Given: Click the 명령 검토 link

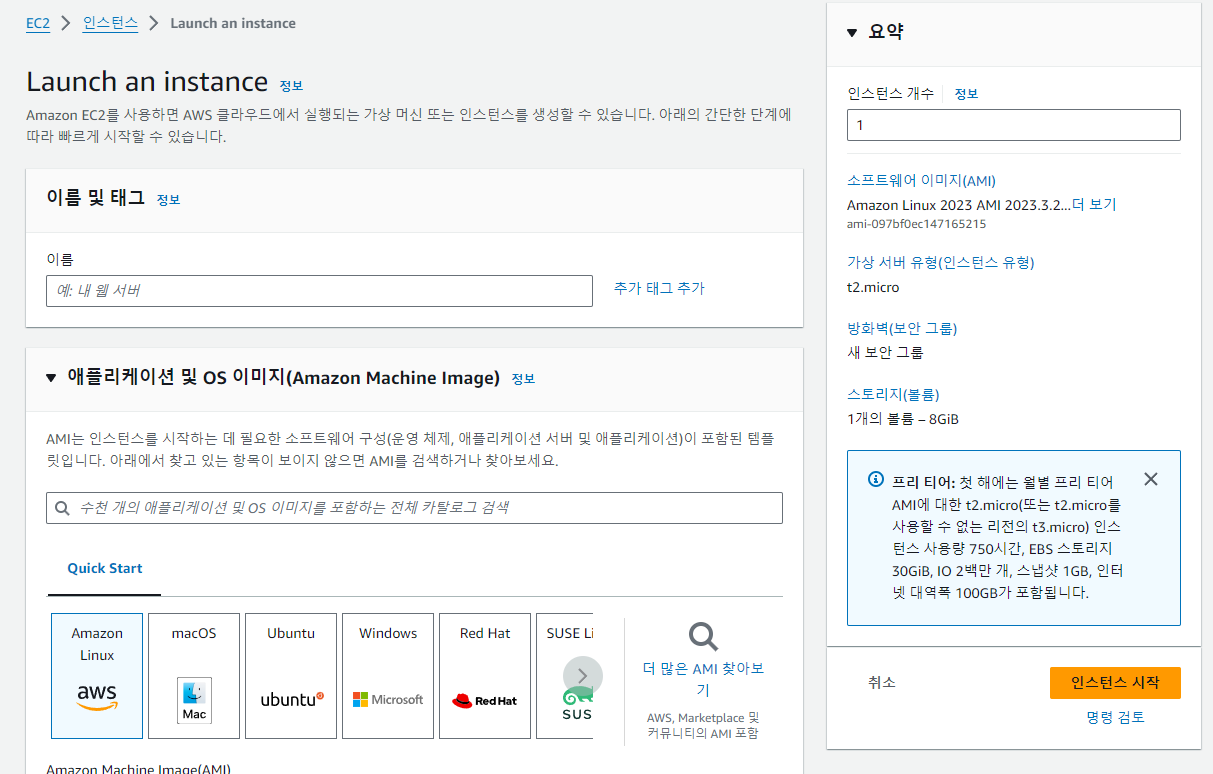Looking at the screenshot, I should pos(1115,717).
